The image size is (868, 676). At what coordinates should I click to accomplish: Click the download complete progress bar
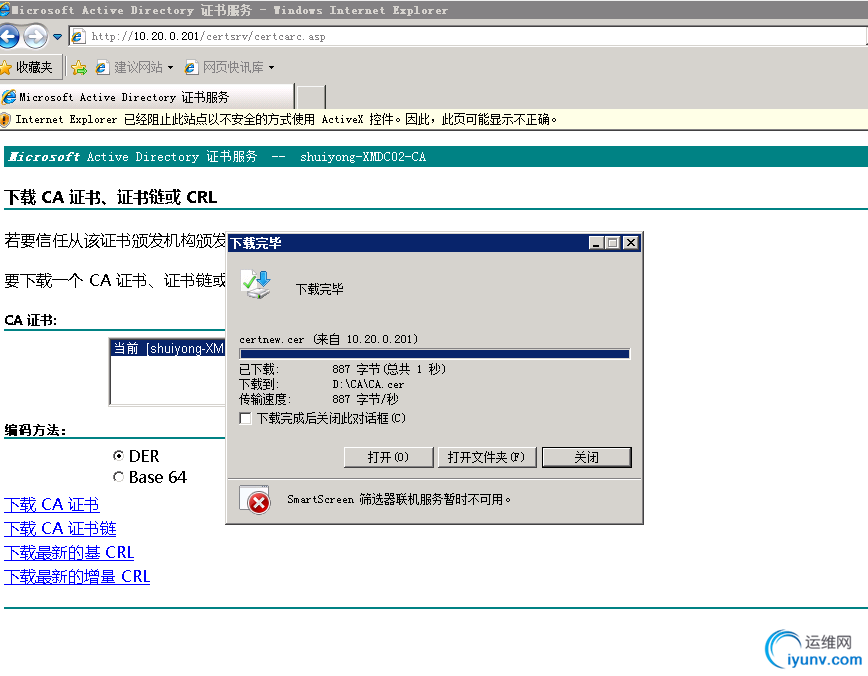click(x=435, y=354)
